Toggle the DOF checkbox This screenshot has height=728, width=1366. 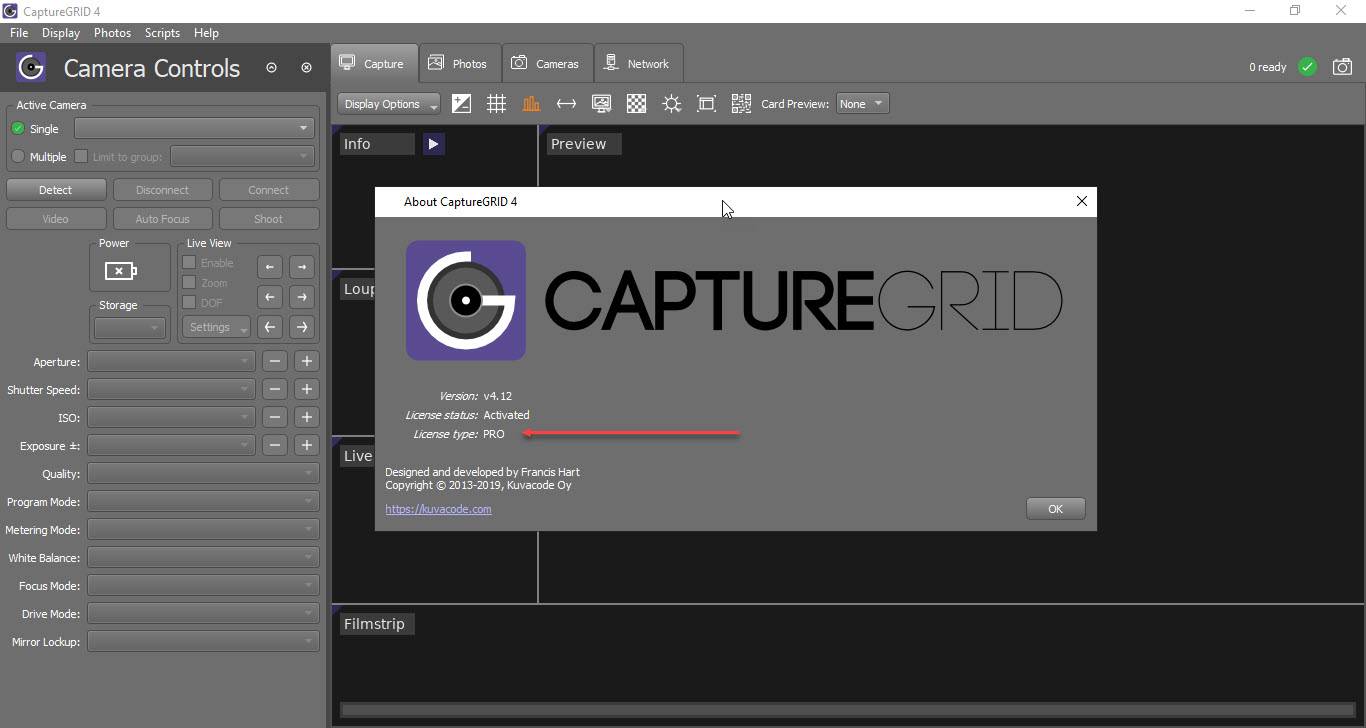pyautogui.click(x=189, y=303)
